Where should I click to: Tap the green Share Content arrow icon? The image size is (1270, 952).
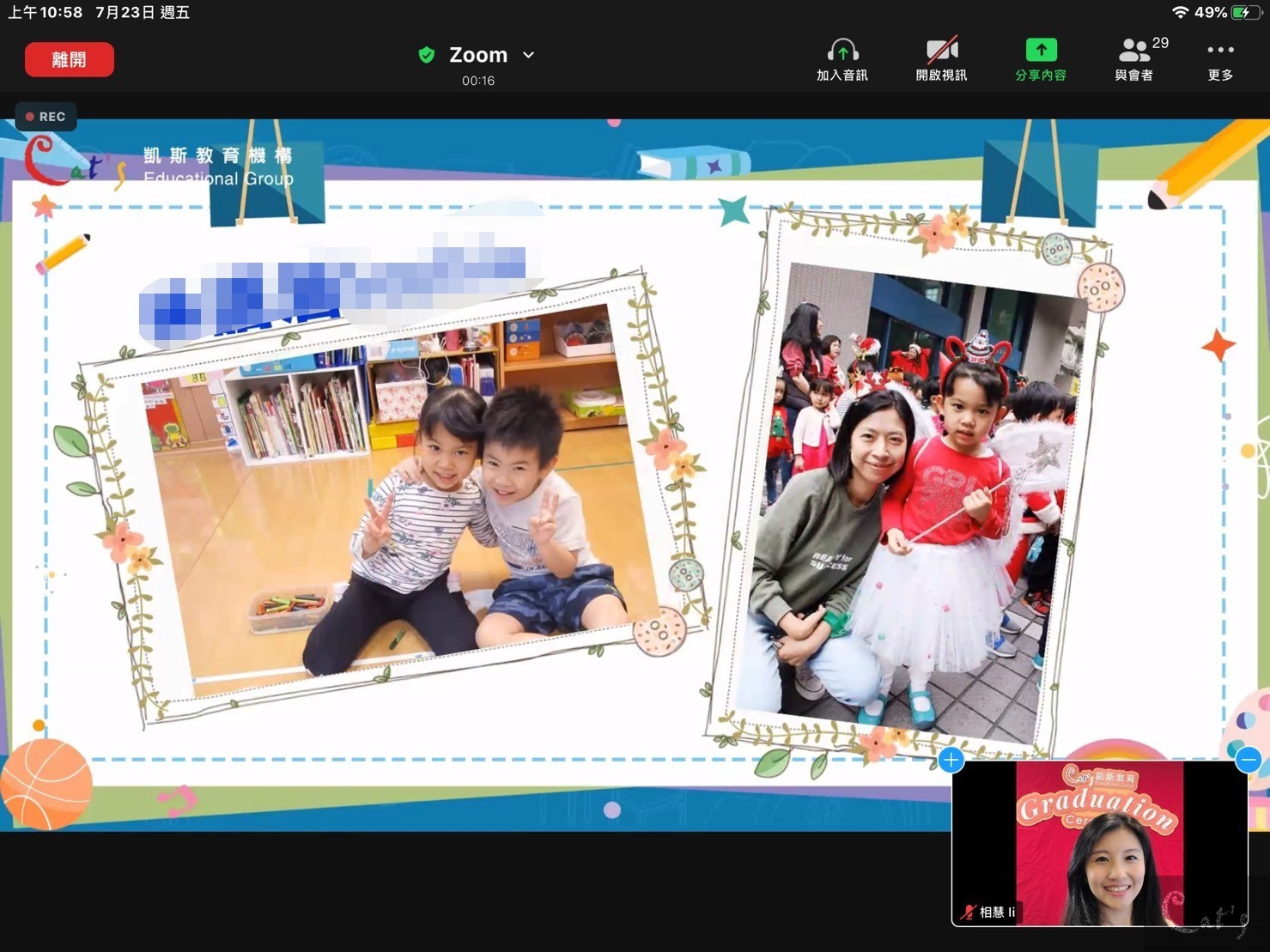pyautogui.click(x=1040, y=51)
